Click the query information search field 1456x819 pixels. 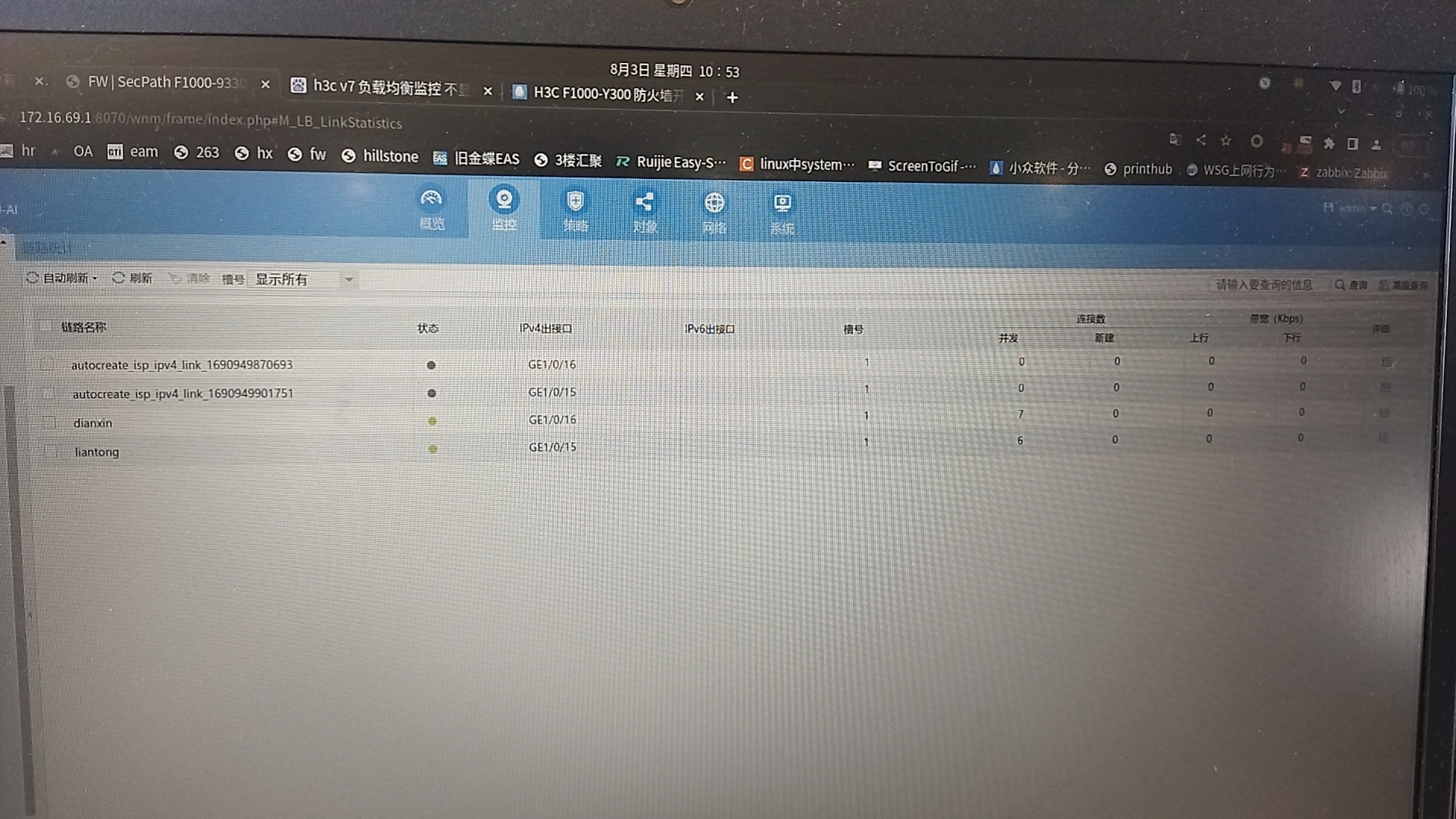pos(1263,284)
